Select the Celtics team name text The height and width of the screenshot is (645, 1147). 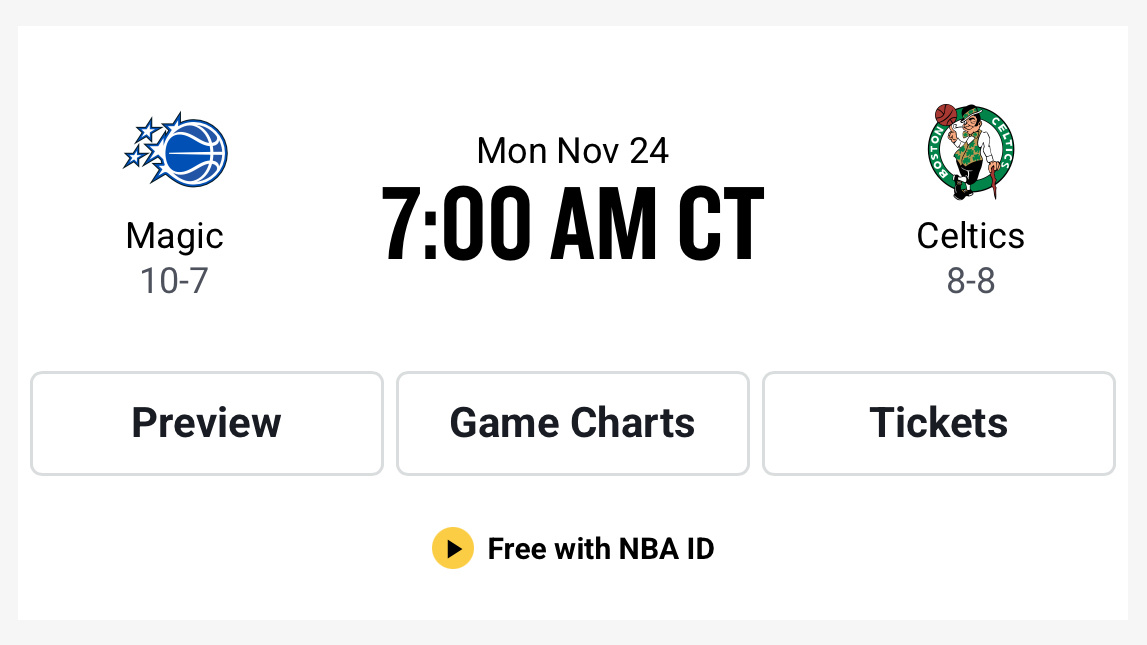tap(970, 236)
